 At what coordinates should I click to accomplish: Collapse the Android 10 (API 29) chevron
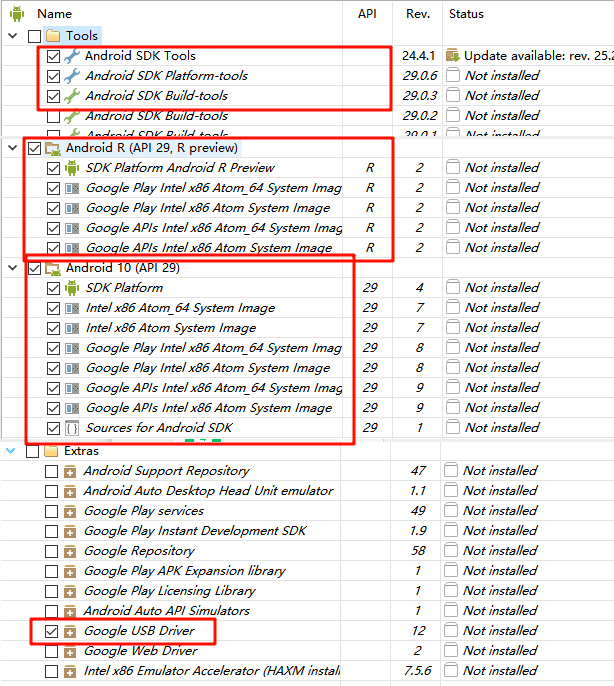(x=13, y=268)
